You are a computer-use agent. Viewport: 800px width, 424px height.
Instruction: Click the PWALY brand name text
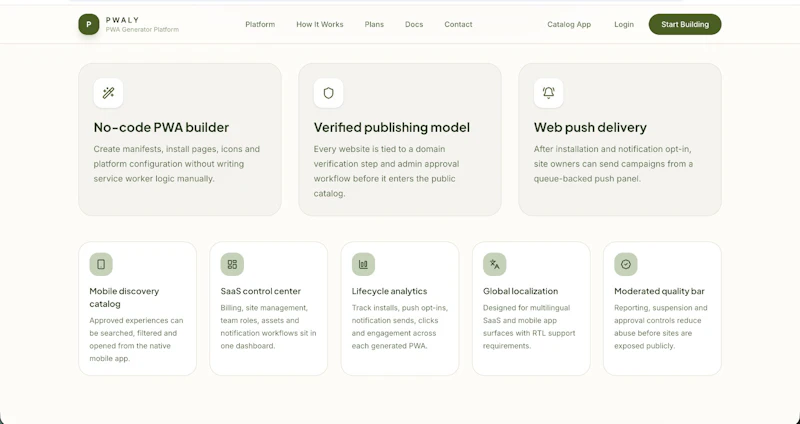coord(122,20)
